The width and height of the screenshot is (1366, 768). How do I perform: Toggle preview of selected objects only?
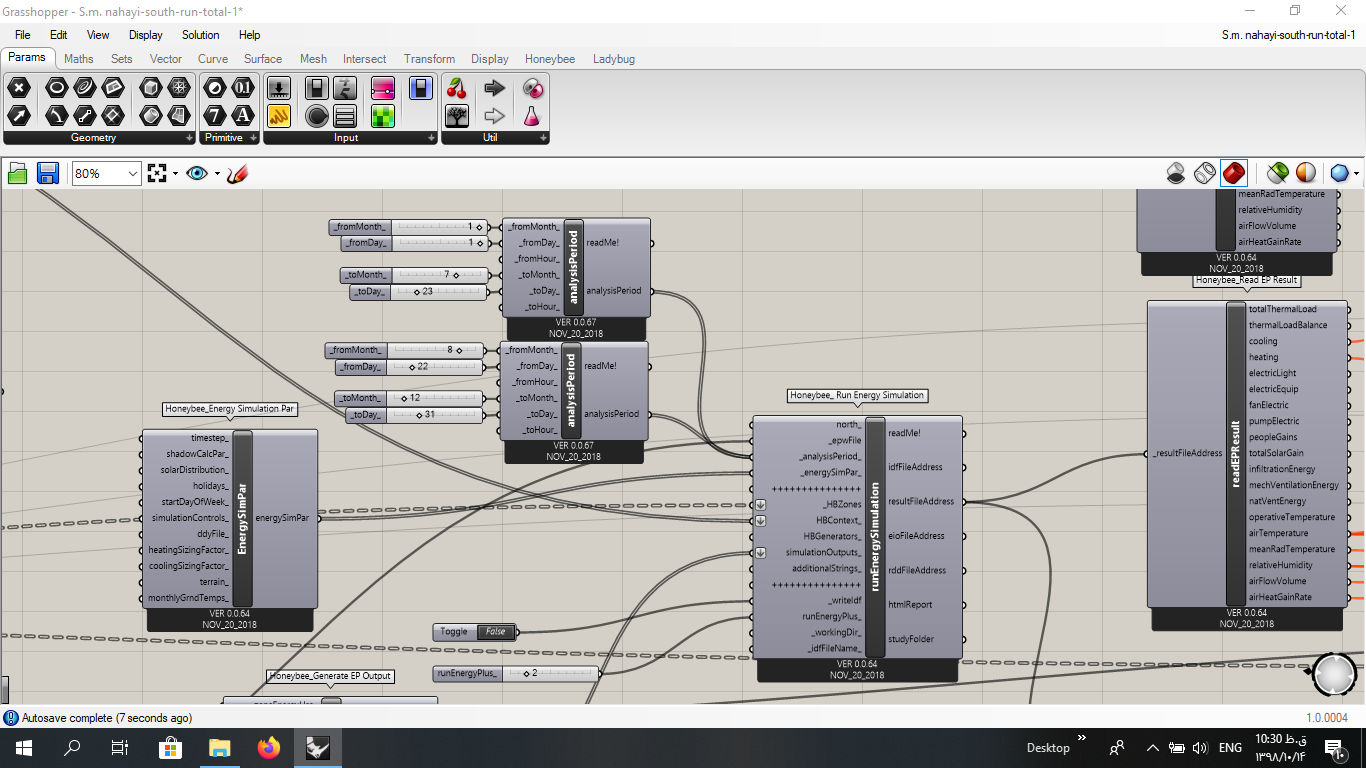(1277, 173)
